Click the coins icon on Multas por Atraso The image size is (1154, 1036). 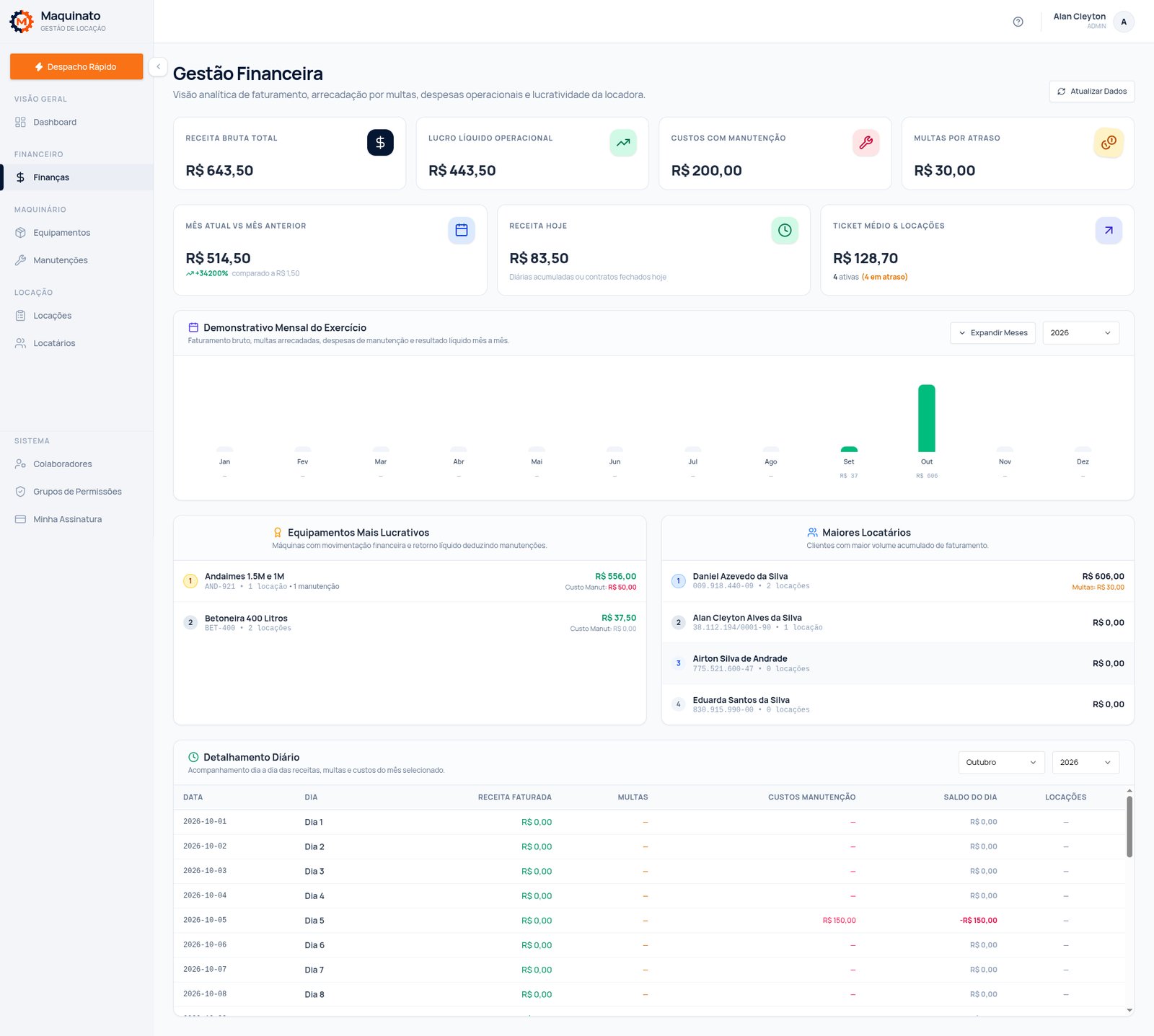coord(1109,143)
